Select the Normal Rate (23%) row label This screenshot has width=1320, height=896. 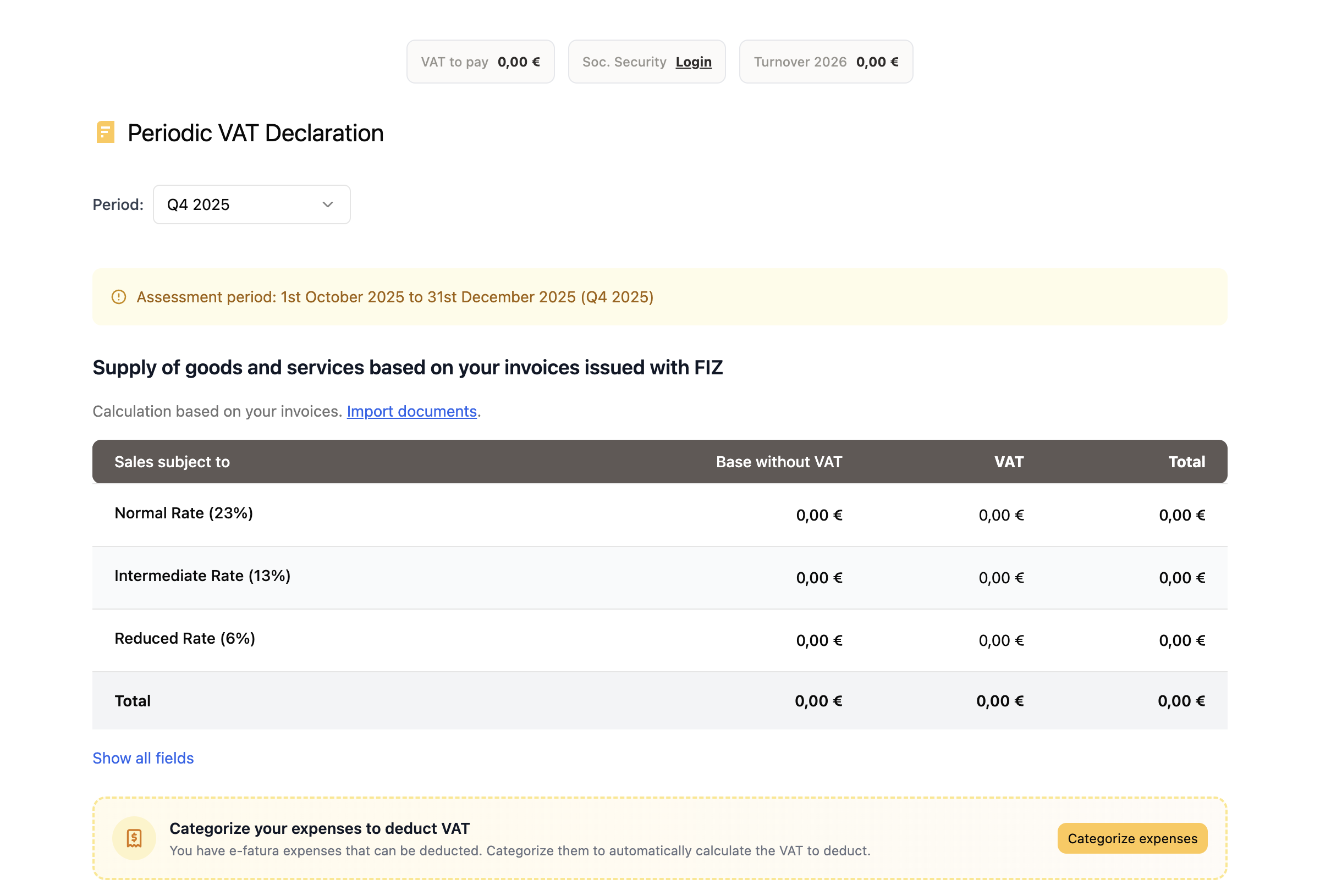pyautogui.click(x=184, y=513)
